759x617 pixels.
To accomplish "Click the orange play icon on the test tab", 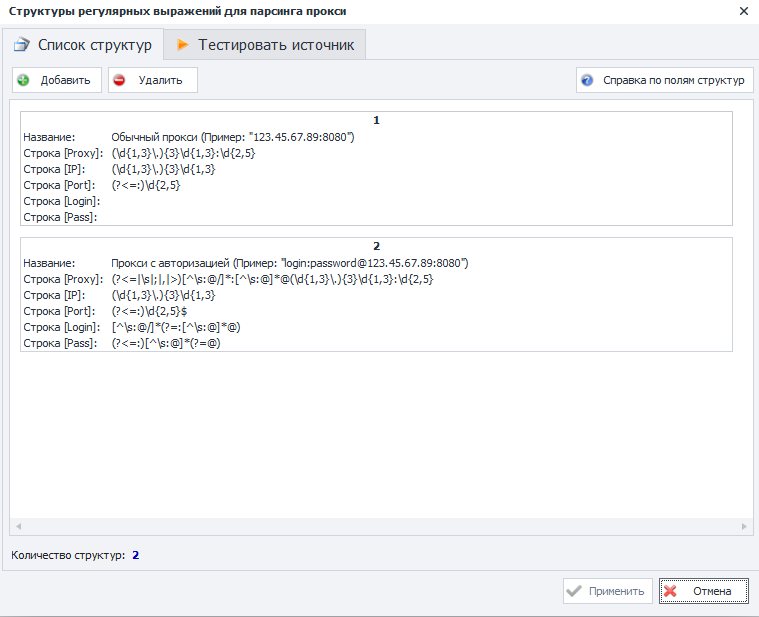I will point(182,45).
